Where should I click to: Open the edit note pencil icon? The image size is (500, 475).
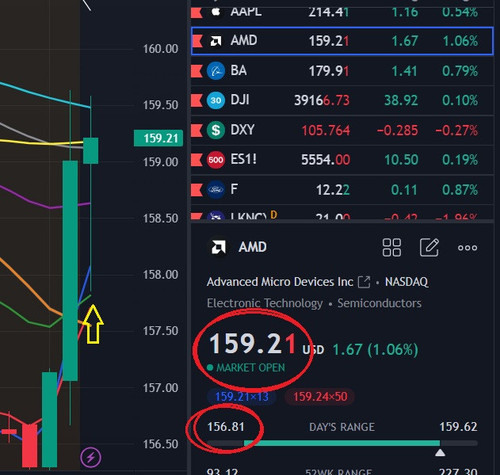429,247
